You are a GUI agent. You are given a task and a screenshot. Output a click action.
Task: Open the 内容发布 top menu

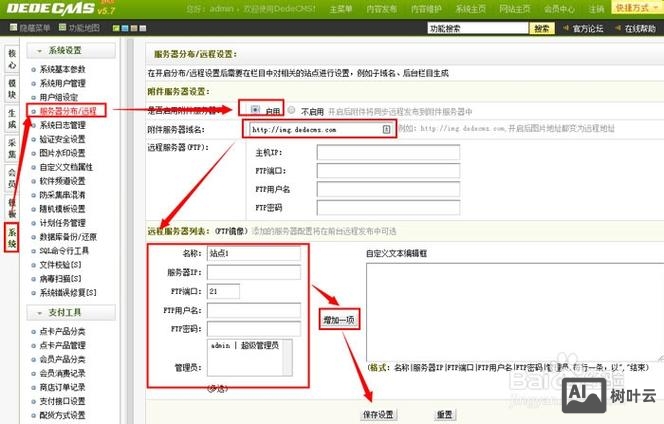[x=381, y=9]
